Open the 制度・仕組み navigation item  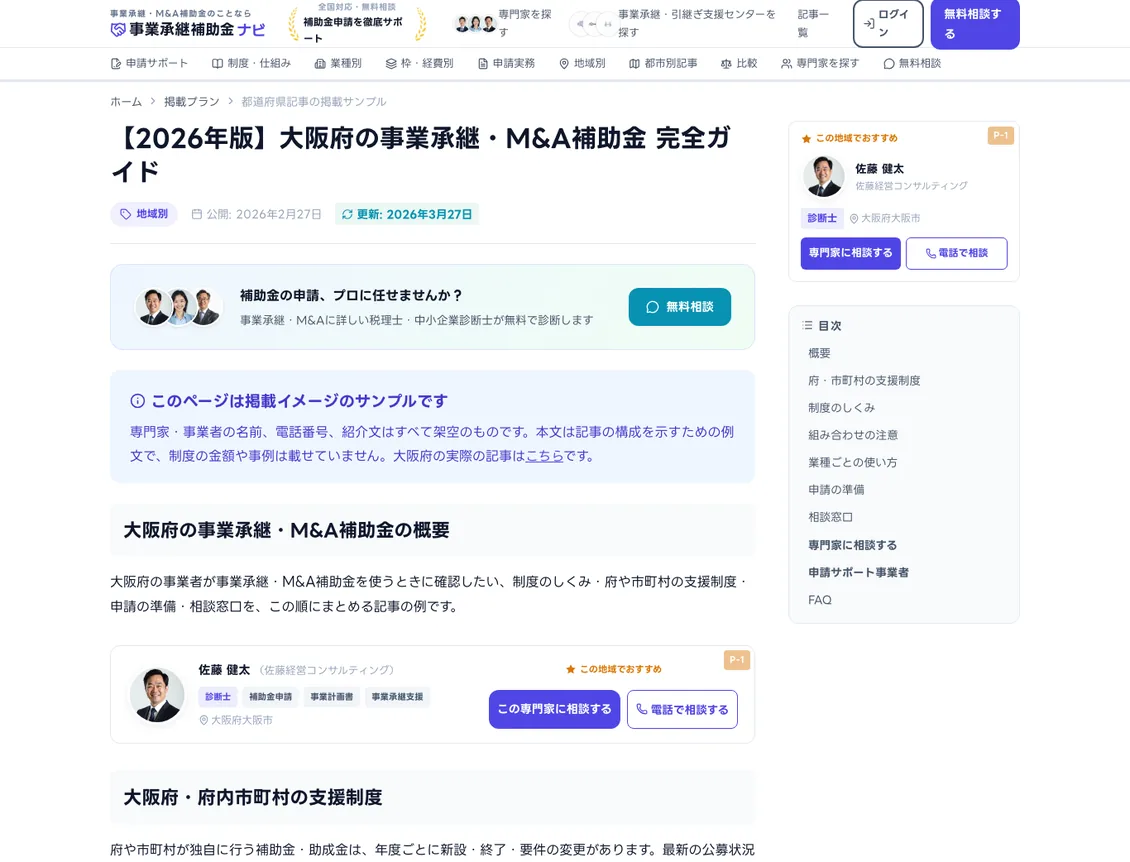252,63
